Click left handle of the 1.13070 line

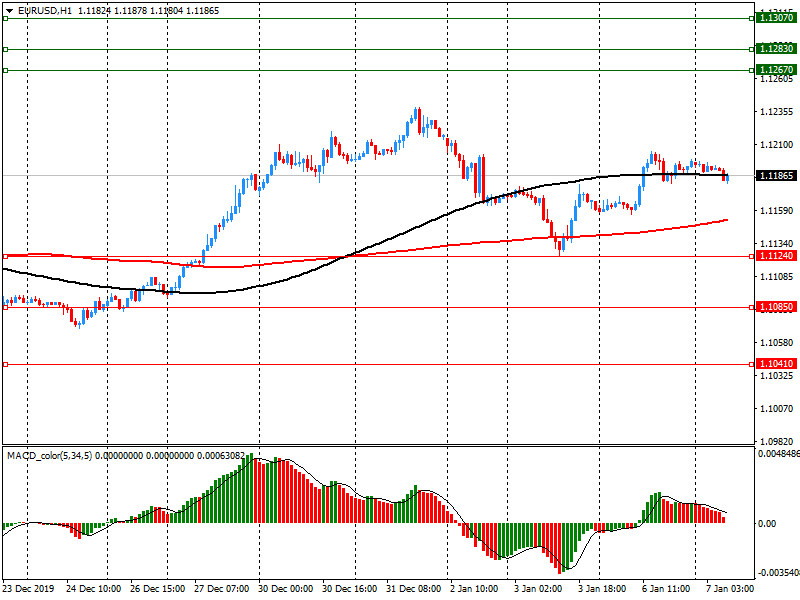[5, 18]
